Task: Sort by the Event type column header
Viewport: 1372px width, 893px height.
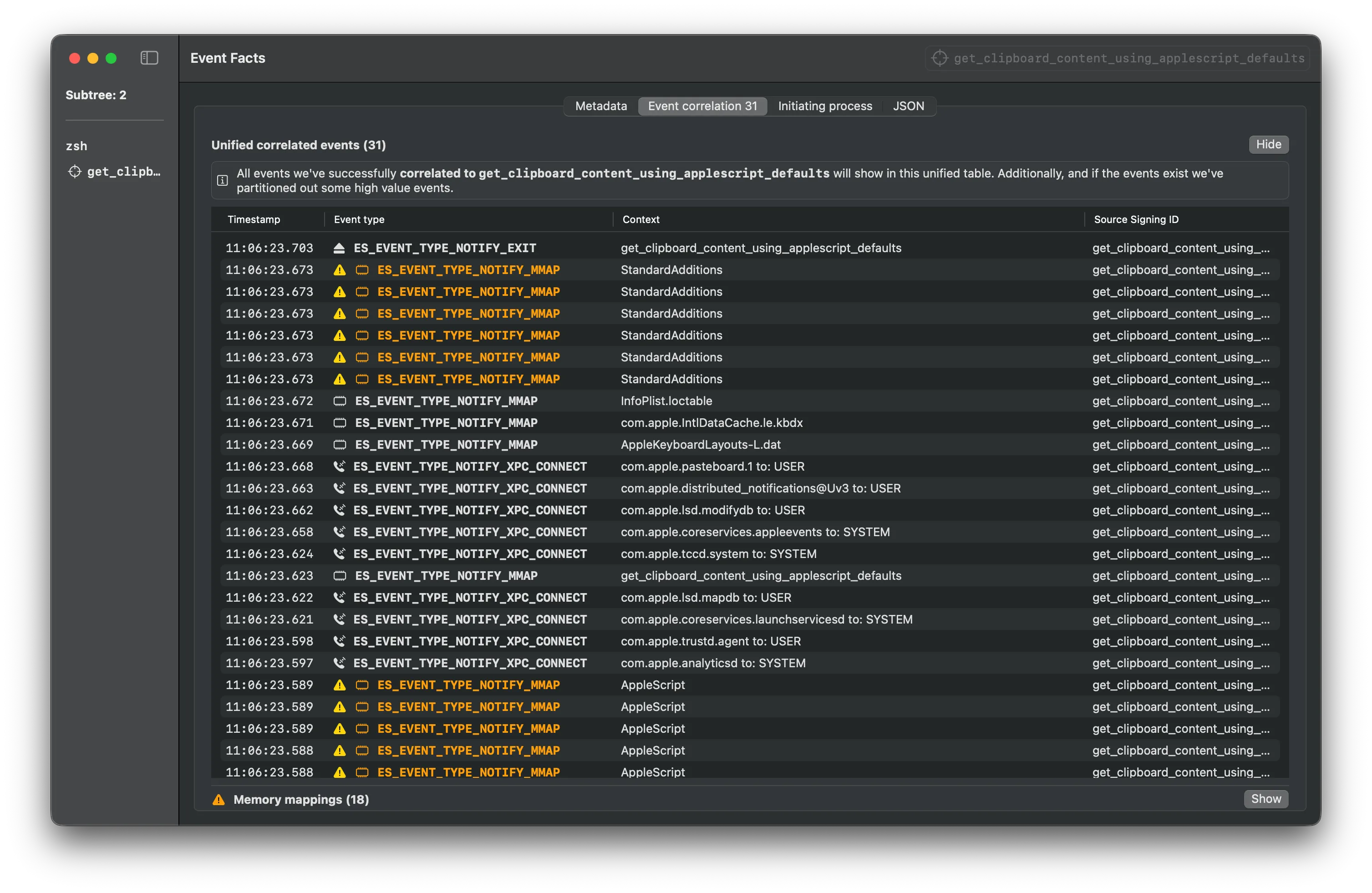Action: pyautogui.click(x=359, y=219)
